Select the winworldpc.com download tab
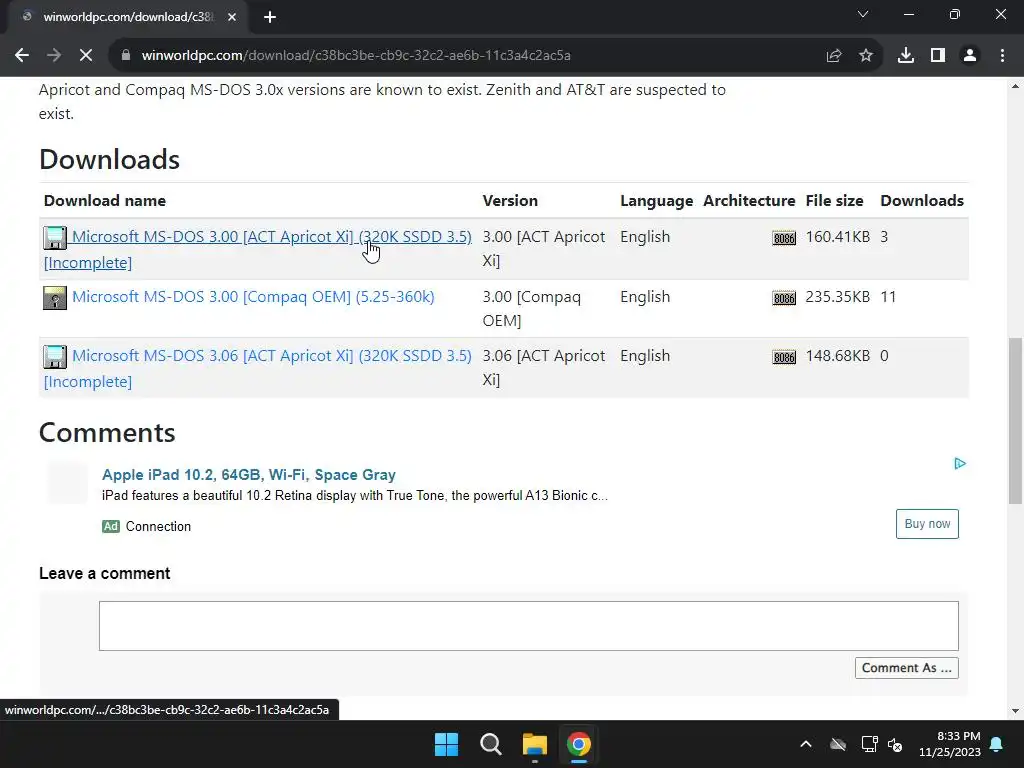 click(x=128, y=17)
